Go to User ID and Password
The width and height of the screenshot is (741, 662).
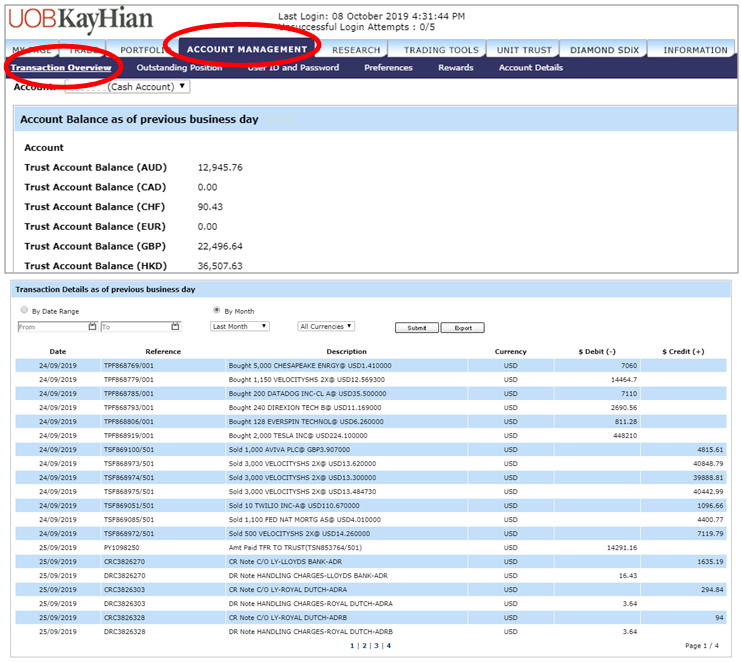pyautogui.click(x=293, y=68)
